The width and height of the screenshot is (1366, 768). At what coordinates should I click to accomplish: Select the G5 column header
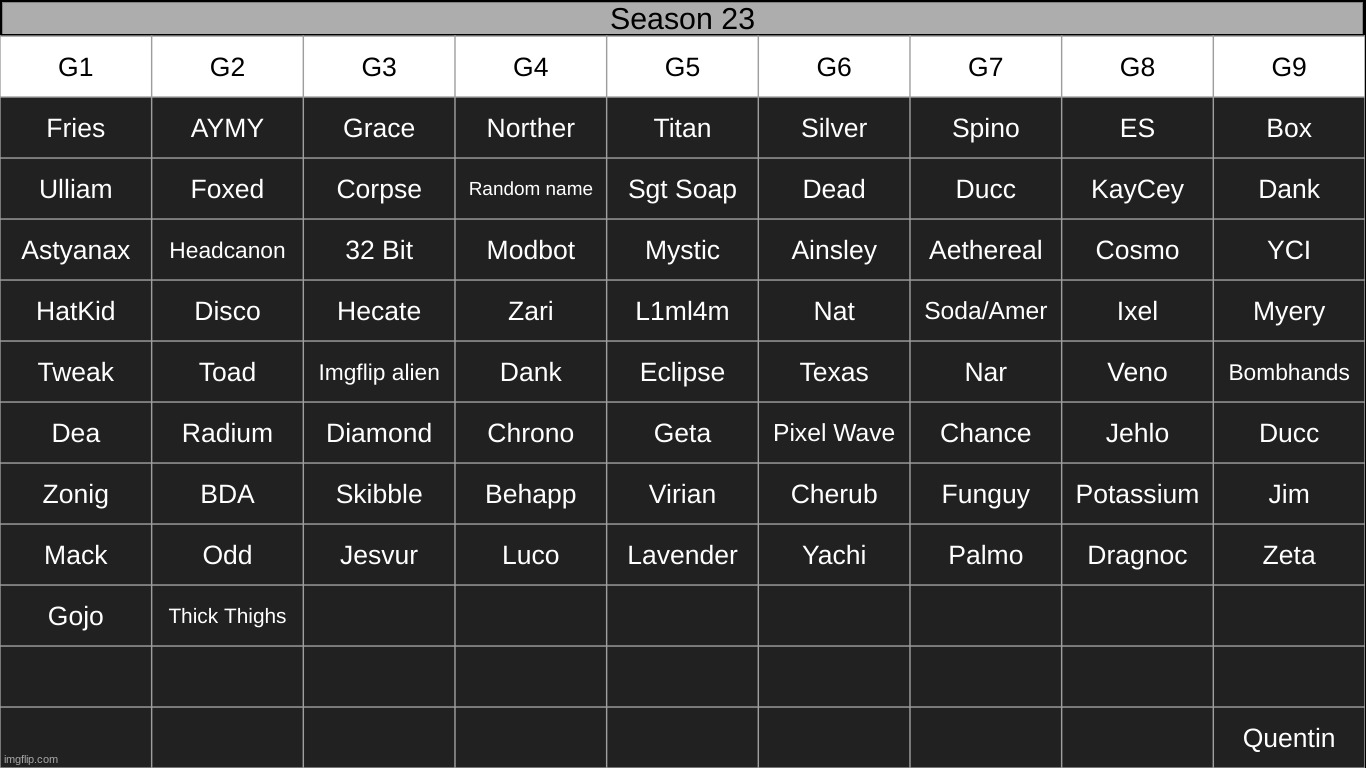tap(682, 67)
